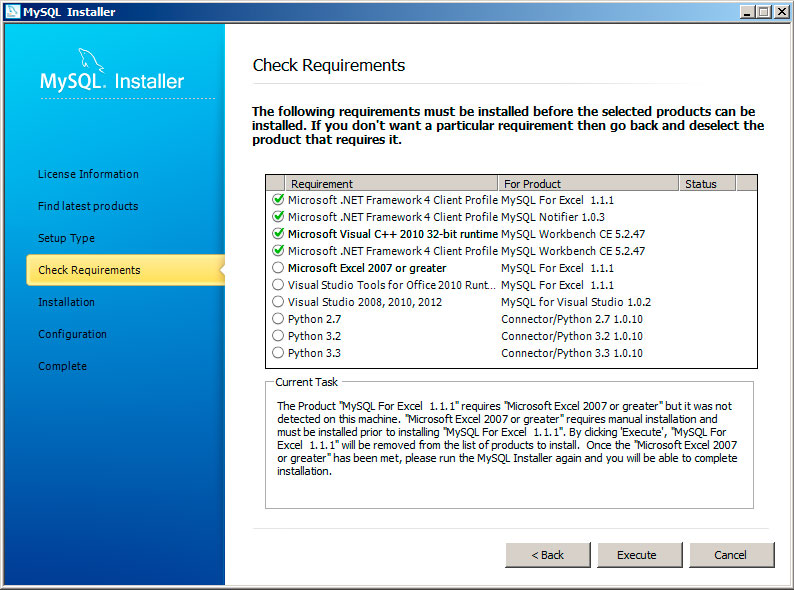Open License Information step in sidebar
The height and width of the screenshot is (590, 794).
[x=88, y=174]
